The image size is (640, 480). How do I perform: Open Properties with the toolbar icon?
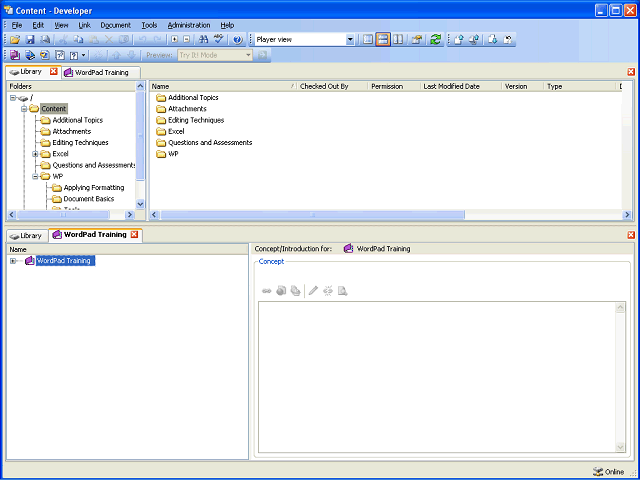[x=416, y=40]
